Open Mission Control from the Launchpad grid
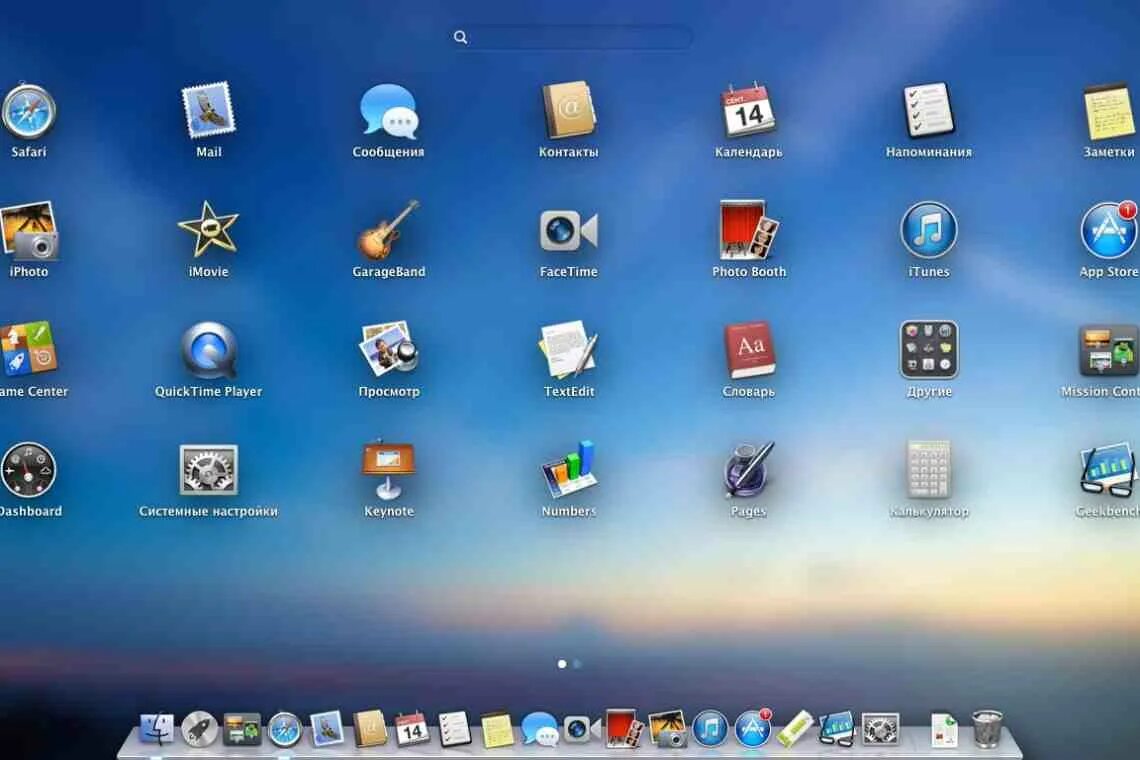Viewport: 1140px width, 760px height. click(1109, 351)
